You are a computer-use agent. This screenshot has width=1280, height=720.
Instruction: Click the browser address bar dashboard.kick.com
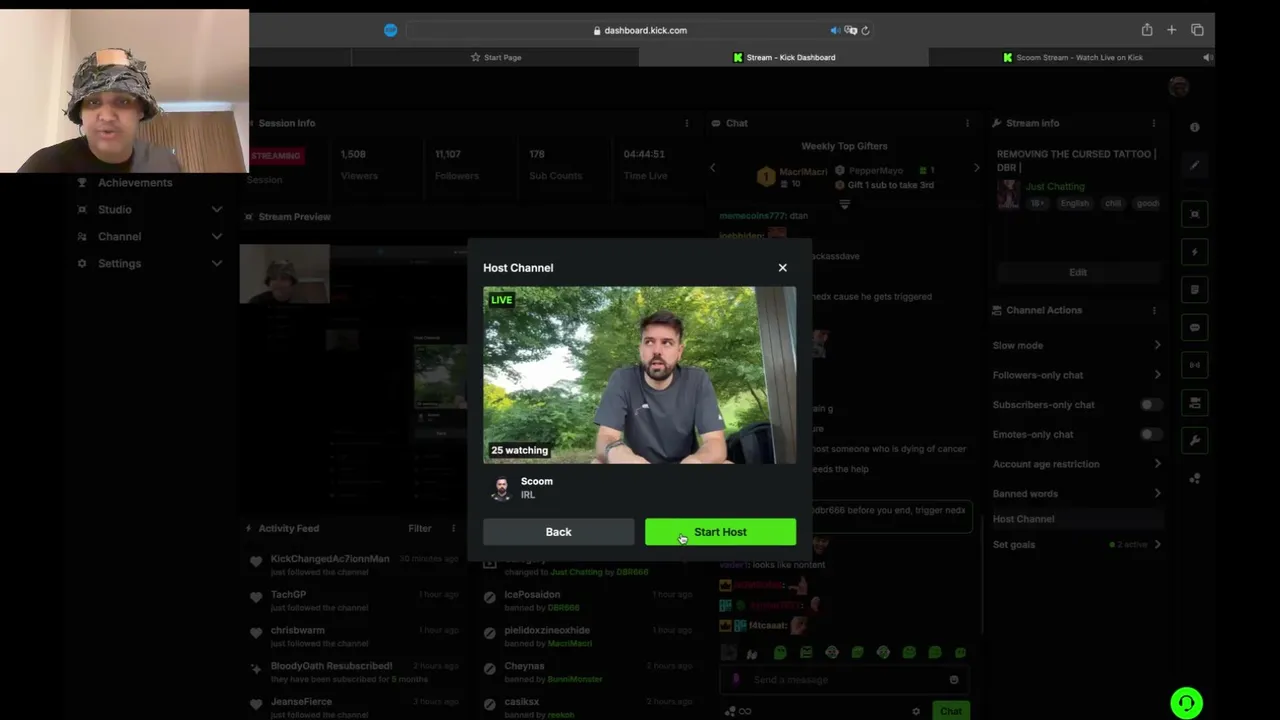point(640,30)
